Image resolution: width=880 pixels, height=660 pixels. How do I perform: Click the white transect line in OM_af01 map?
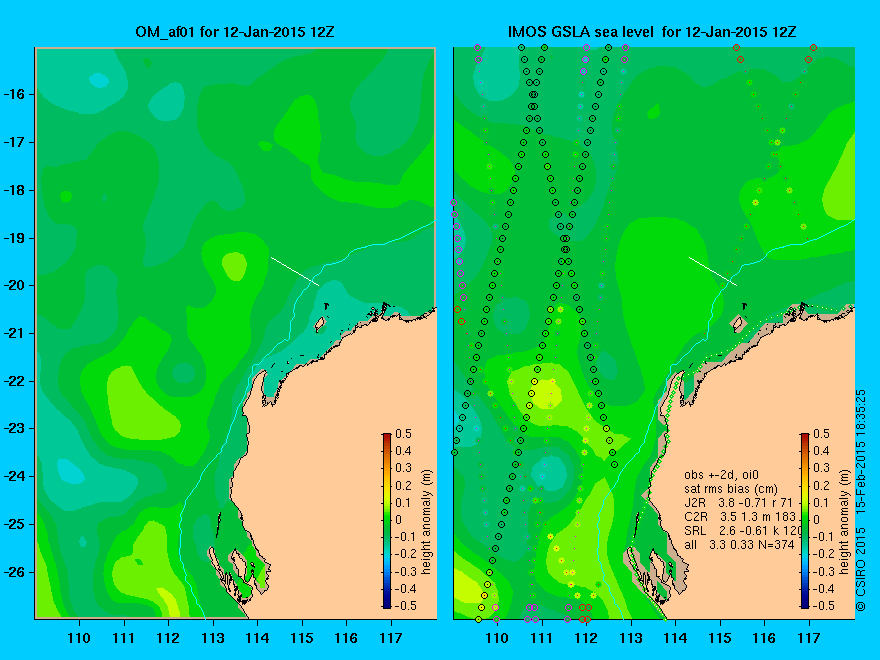[295, 272]
